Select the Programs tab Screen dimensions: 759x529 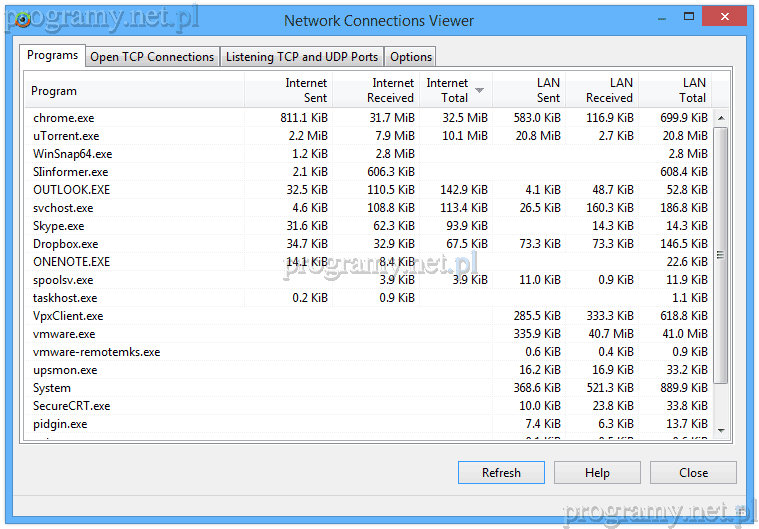53,55
